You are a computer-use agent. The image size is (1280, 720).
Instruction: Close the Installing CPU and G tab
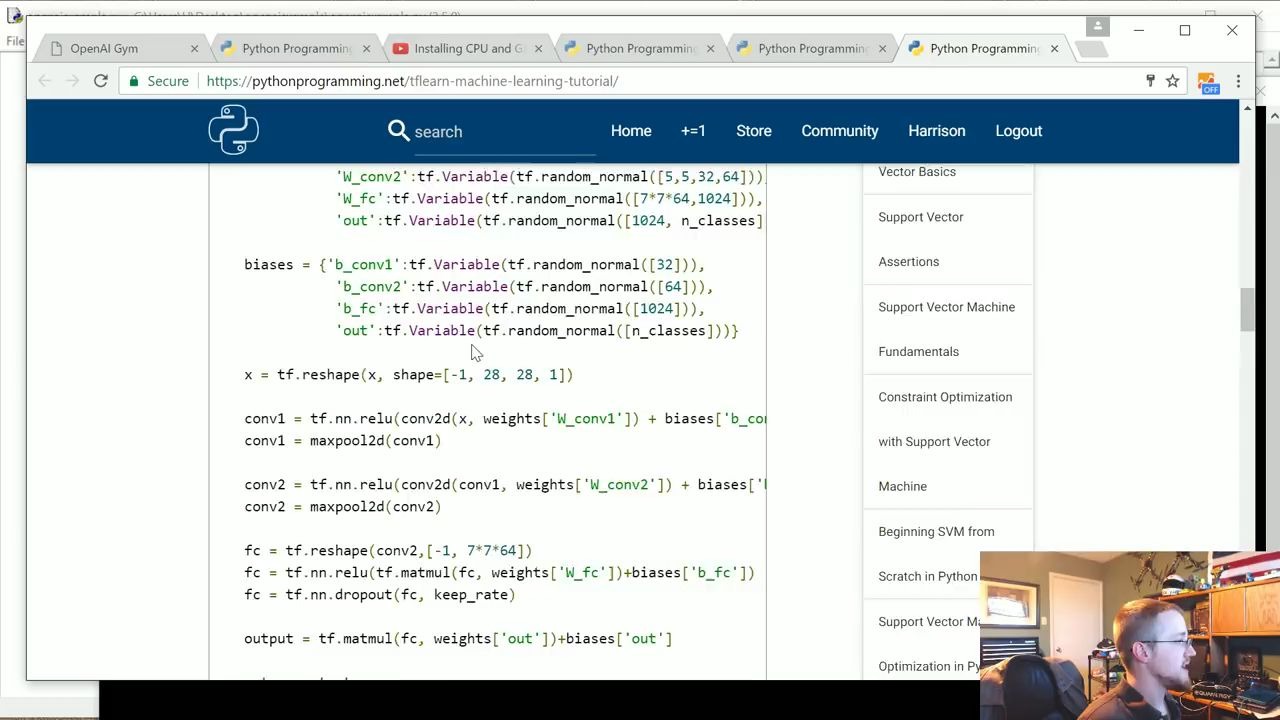pos(538,48)
